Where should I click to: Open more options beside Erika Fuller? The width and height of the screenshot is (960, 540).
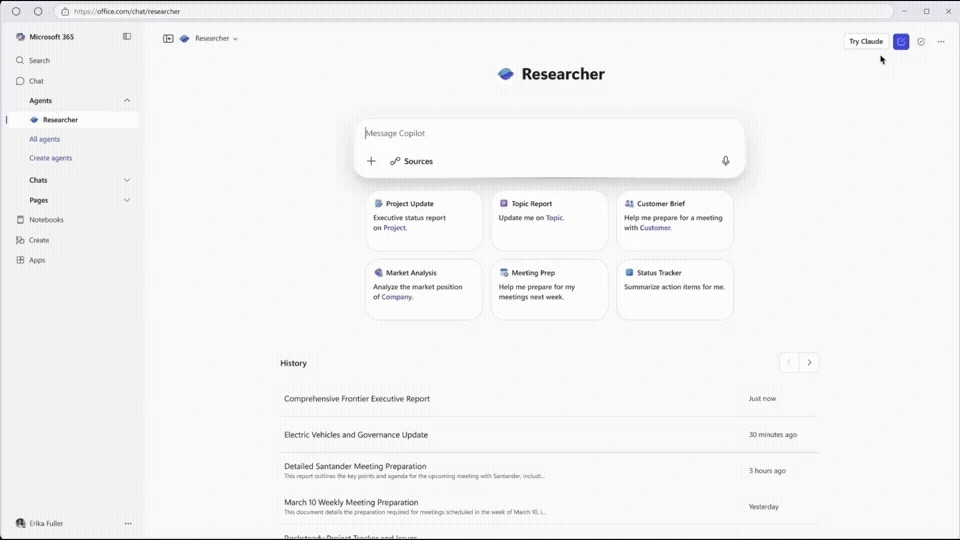[x=128, y=523]
